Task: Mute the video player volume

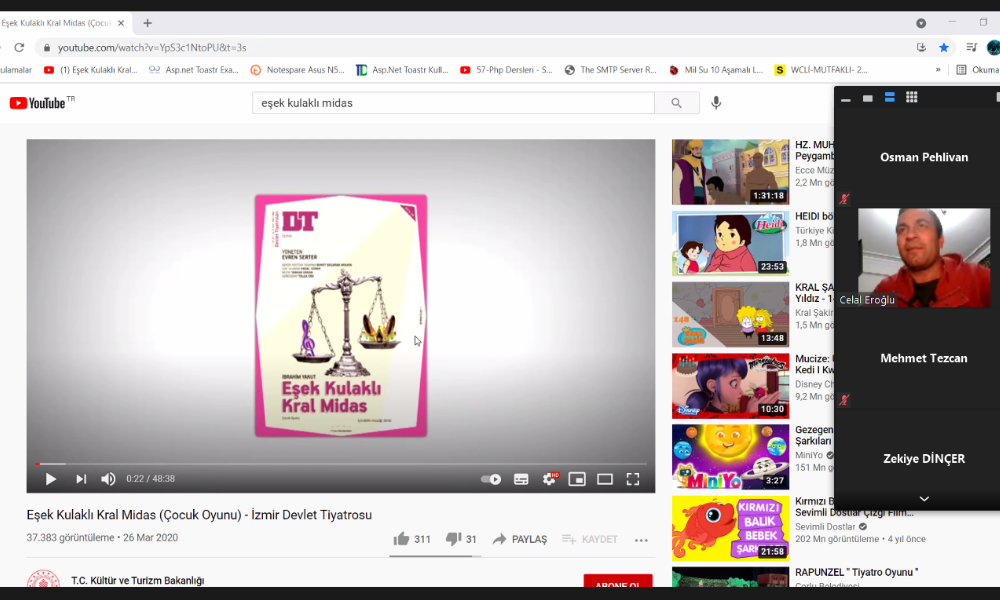Action: coord(108,479)
